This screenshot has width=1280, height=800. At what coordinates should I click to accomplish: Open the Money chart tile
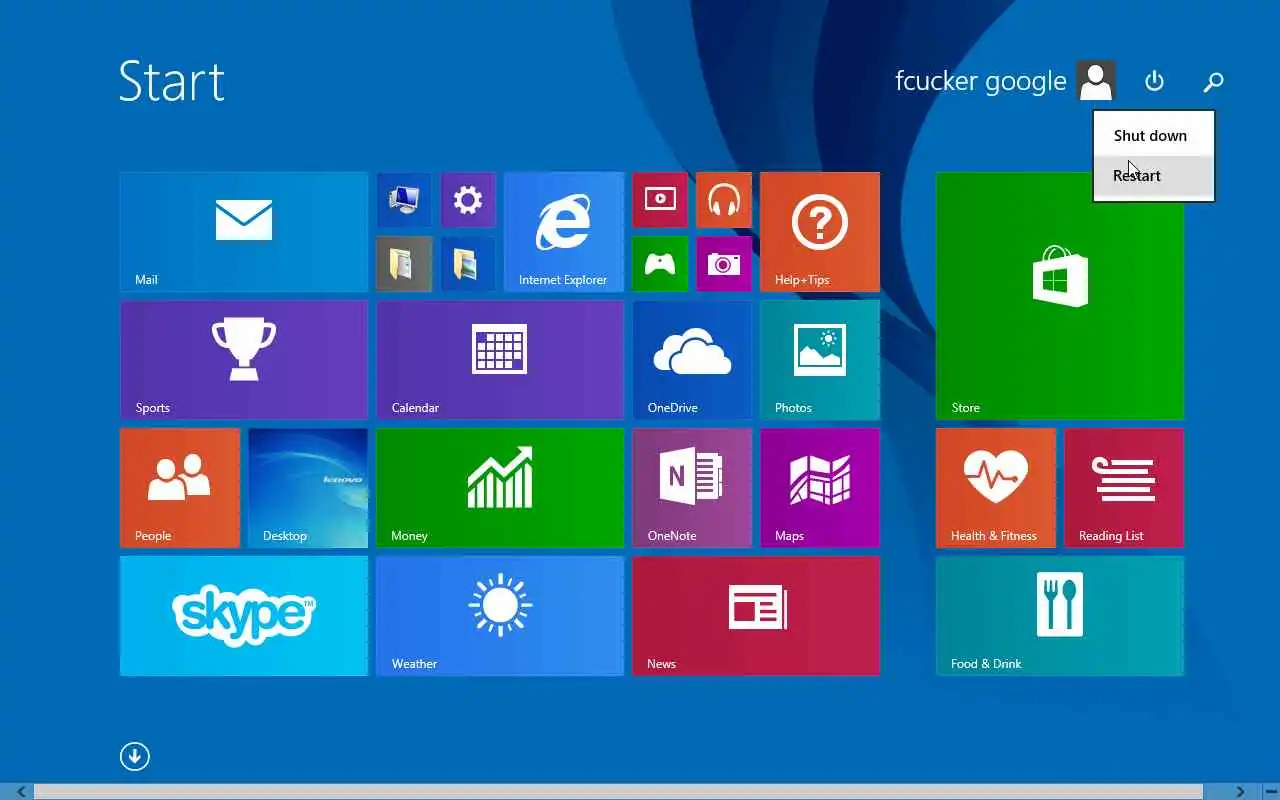point(500,488)
